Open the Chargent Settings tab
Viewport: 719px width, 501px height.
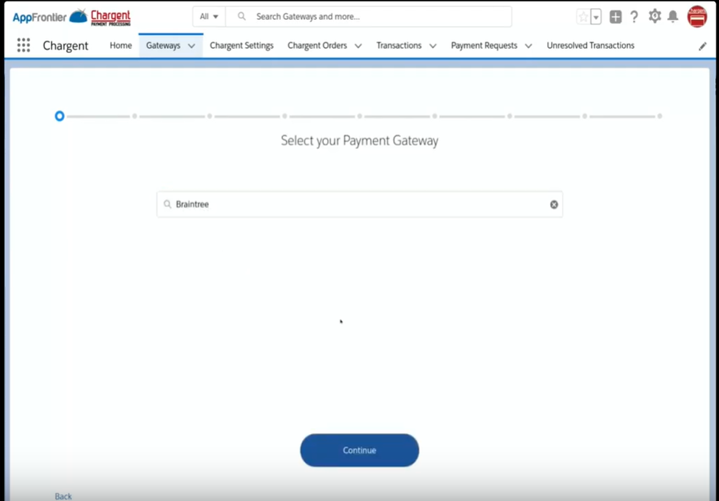click(x=241, y=46)
